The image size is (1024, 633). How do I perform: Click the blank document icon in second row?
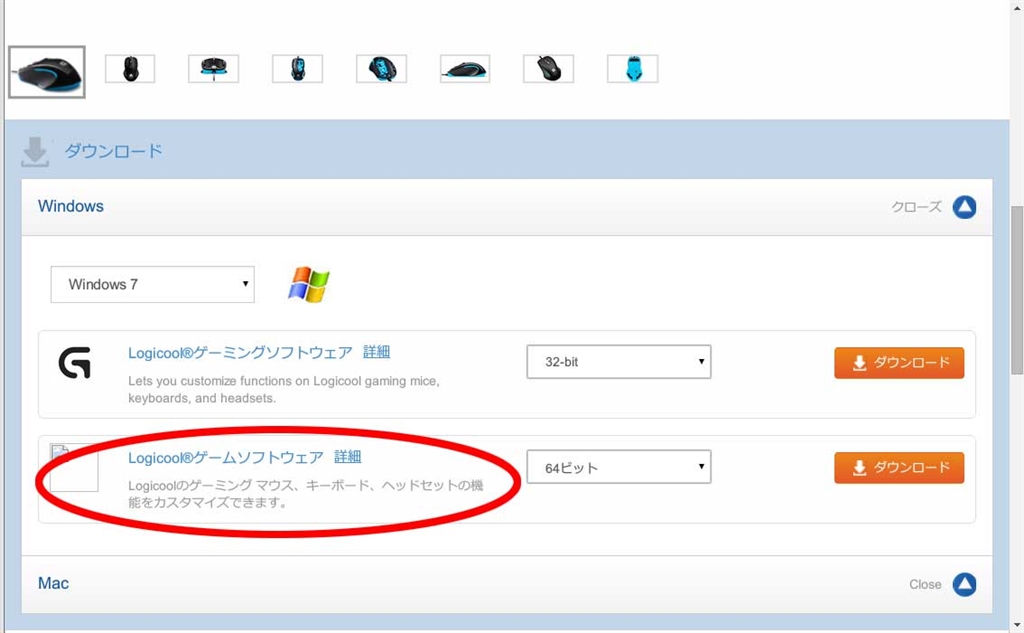point(74,468)
